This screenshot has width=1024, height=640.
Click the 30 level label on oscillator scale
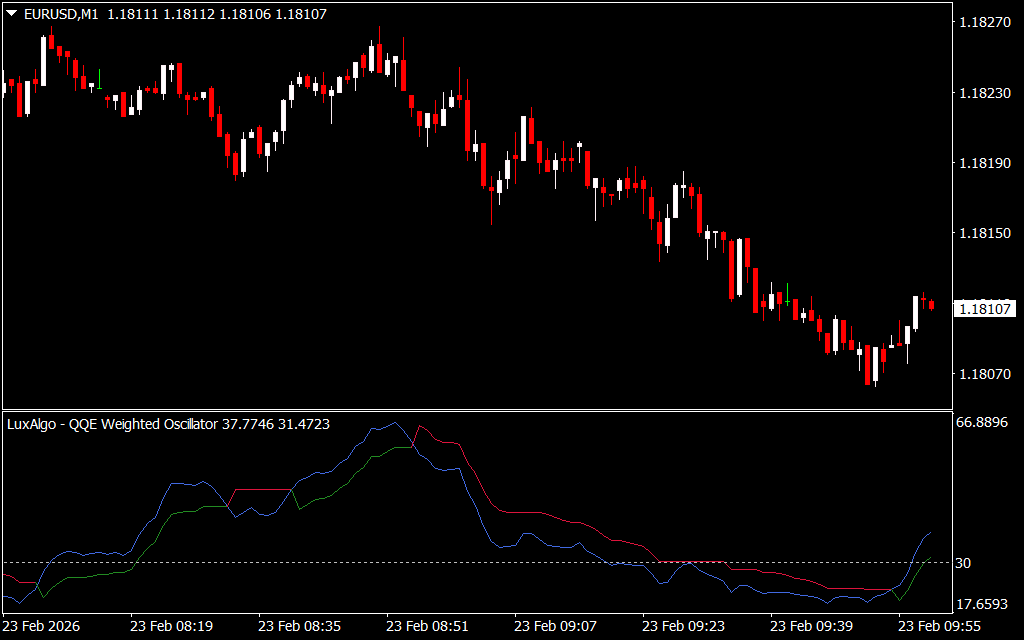pos(963,563)
